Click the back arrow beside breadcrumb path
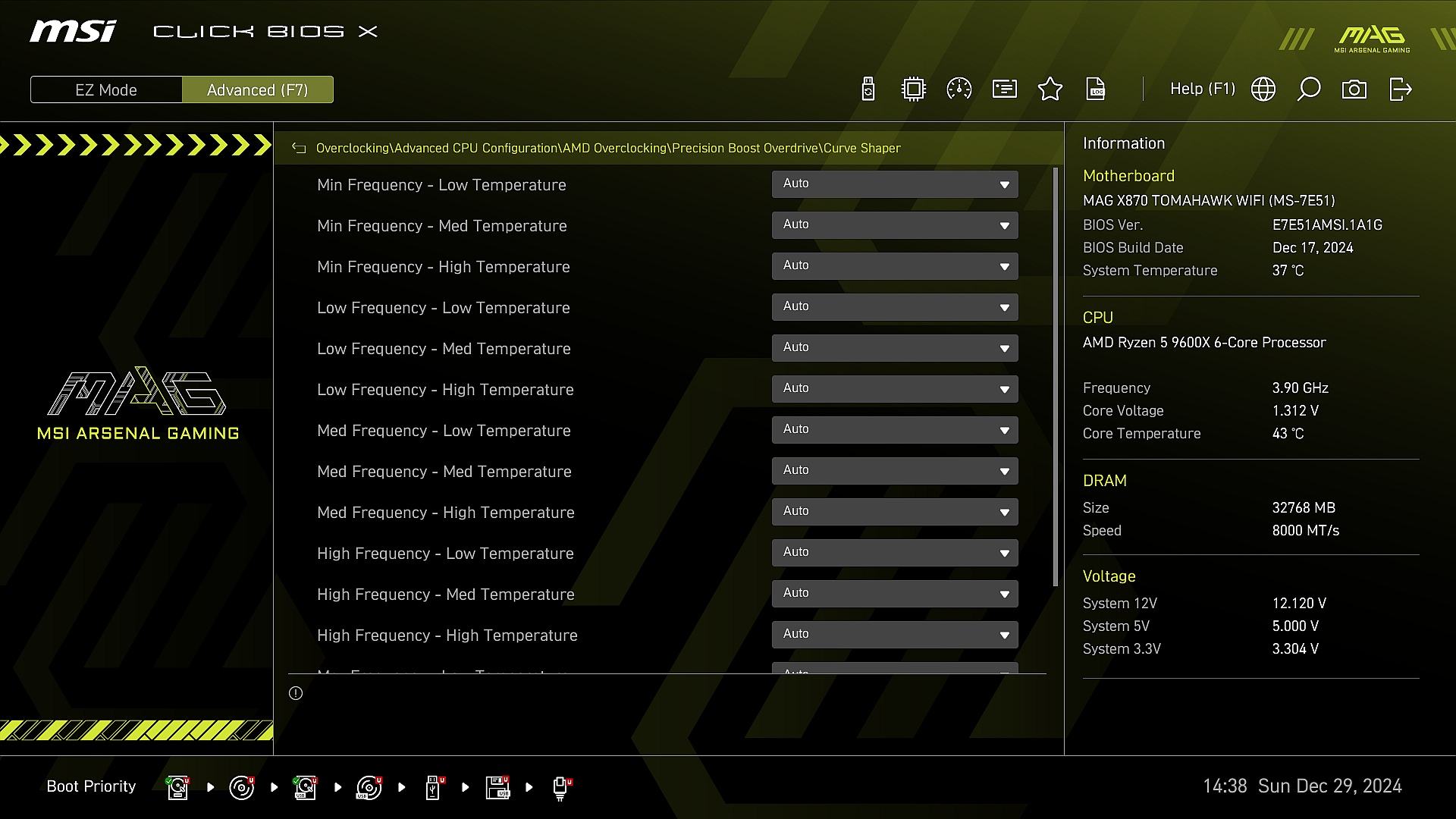The image size is (1456, 819). coord(299,149)
